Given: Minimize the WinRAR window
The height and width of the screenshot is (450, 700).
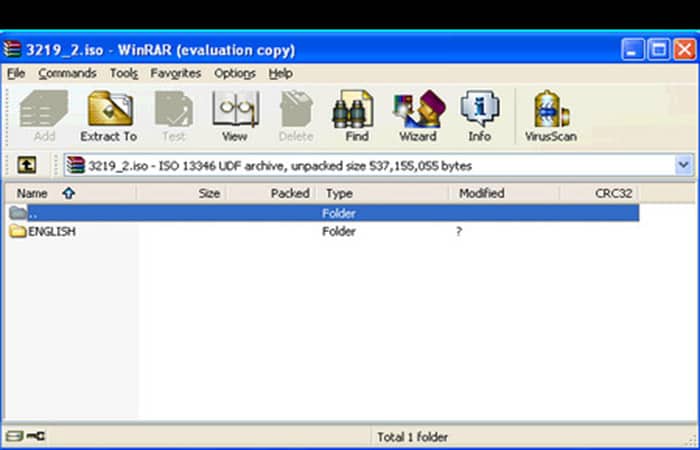Looking at the screenshot, I should [x=633, y=50].
